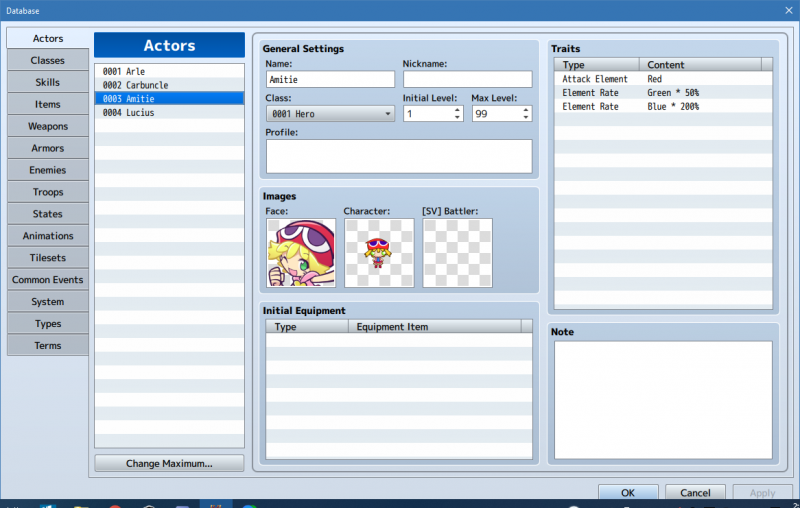Open the Face image picker
This screenshot has height=508, width=800.
301,253
